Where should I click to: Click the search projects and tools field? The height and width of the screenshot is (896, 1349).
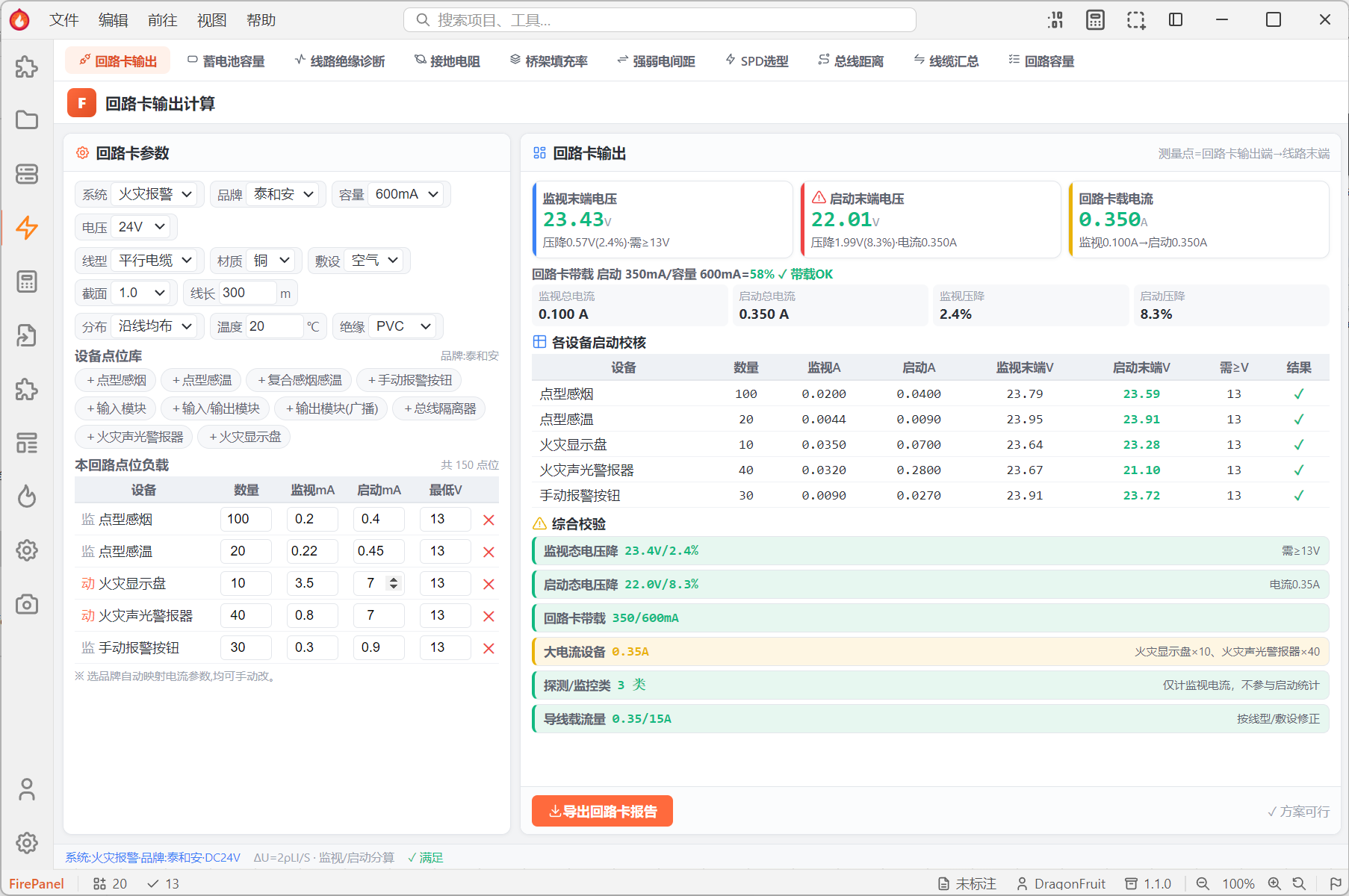(x=660, y=20)
